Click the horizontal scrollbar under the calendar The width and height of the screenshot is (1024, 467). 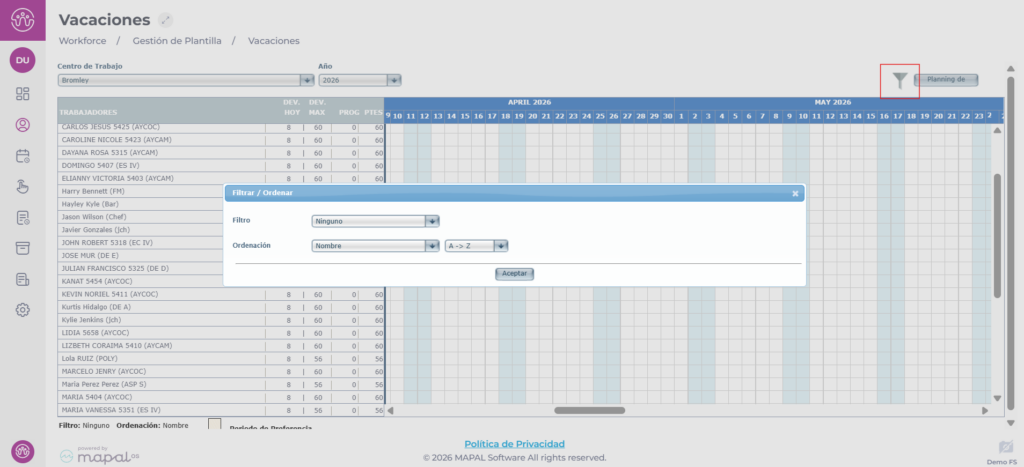tap(588, 410)
